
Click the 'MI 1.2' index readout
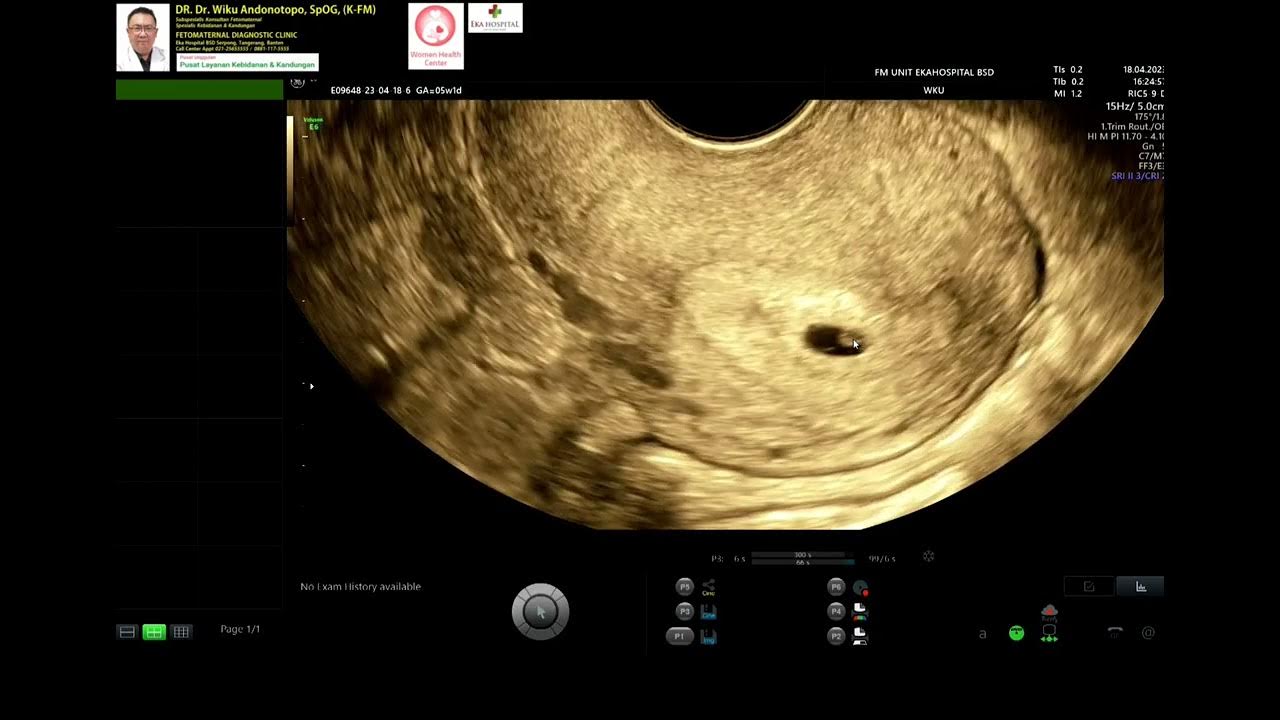point(1068,94)
